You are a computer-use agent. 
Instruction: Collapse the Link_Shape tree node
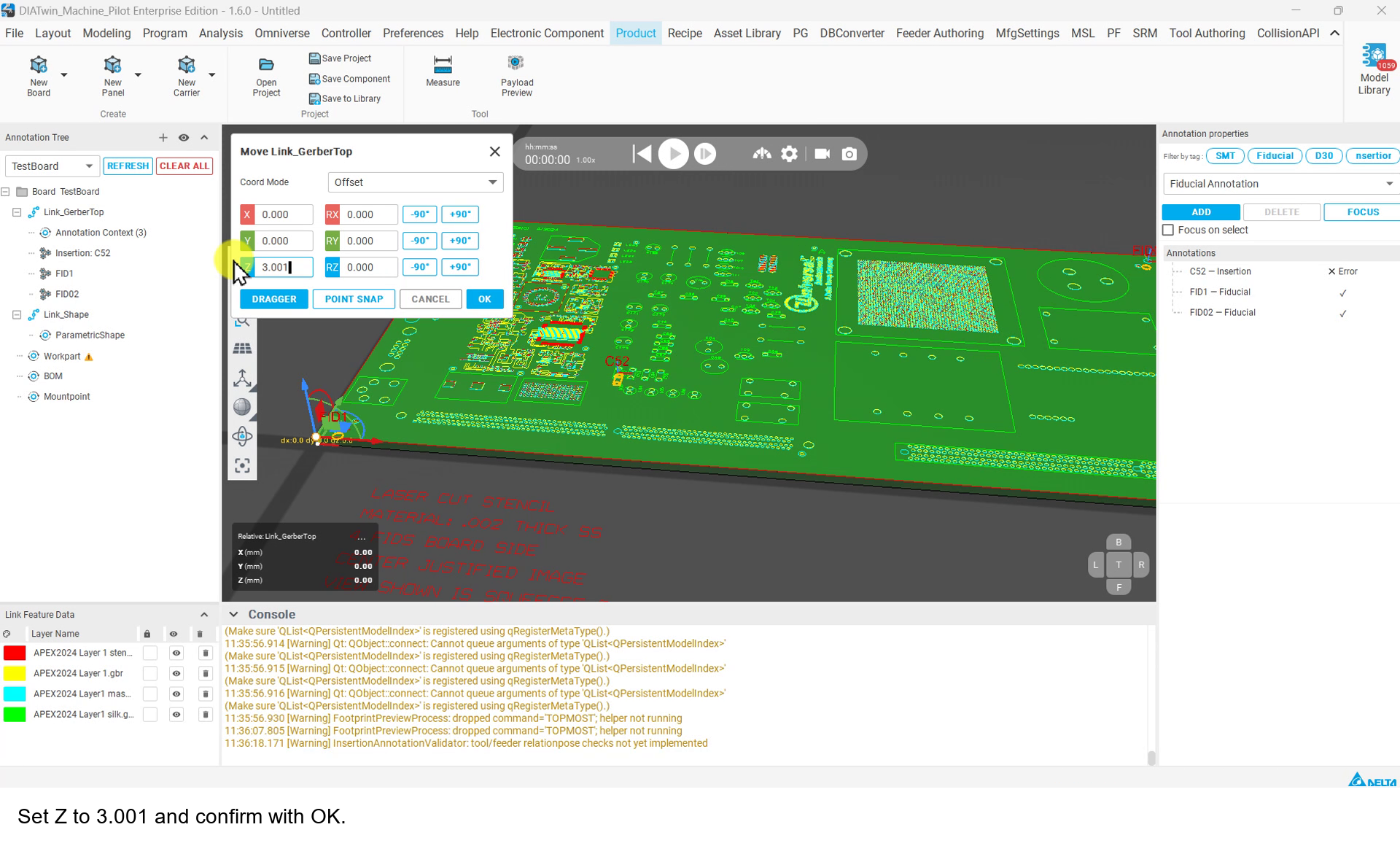pyautogui.click(x=17, y=315)
